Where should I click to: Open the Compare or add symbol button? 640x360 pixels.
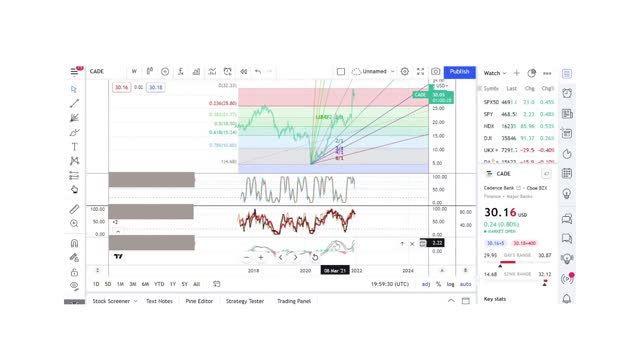[165, 71]
